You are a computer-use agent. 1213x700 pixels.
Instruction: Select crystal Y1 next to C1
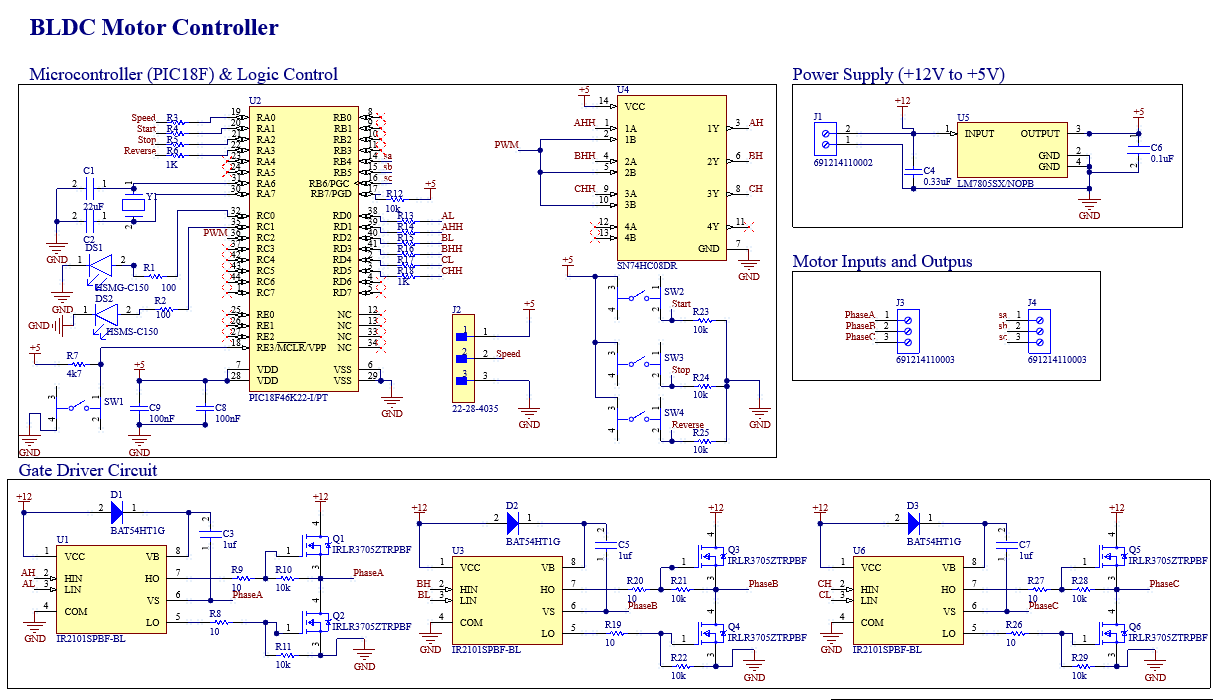coord(135,203)
